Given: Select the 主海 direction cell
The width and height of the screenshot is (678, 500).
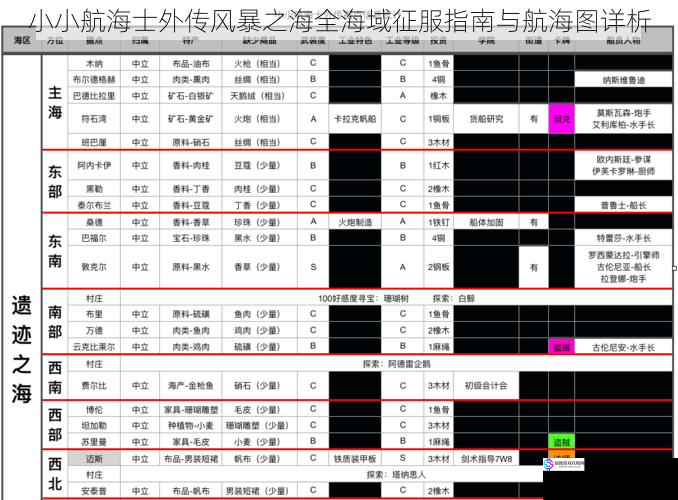Looking at the screenshot, I should click(x=55, y=103).
